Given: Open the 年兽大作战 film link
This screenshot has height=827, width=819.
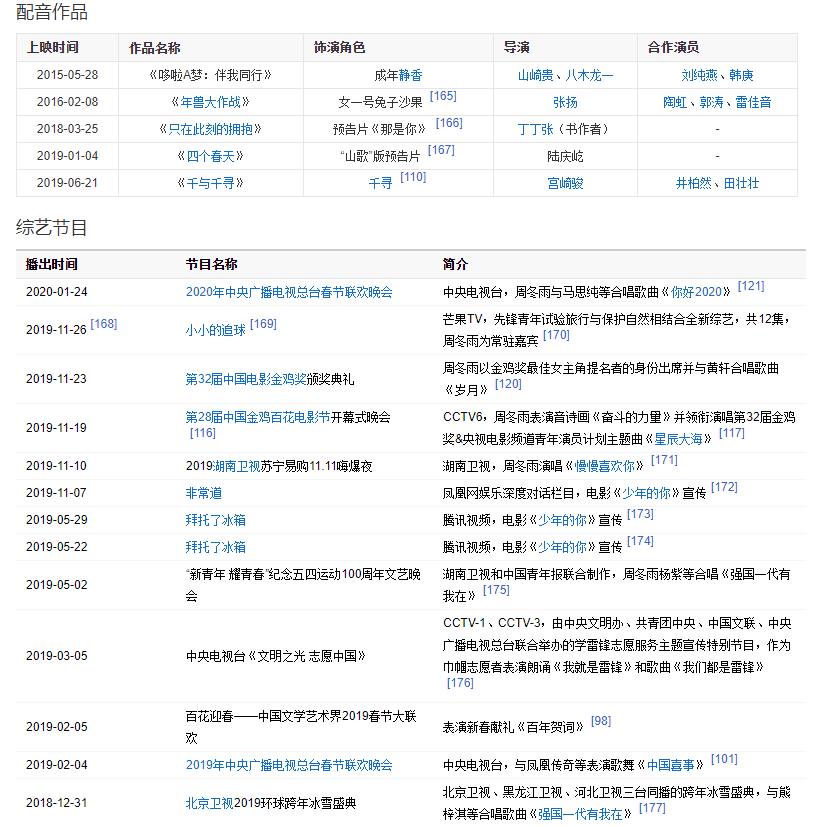Looking at the screenshot, I should tap(211, 102).
